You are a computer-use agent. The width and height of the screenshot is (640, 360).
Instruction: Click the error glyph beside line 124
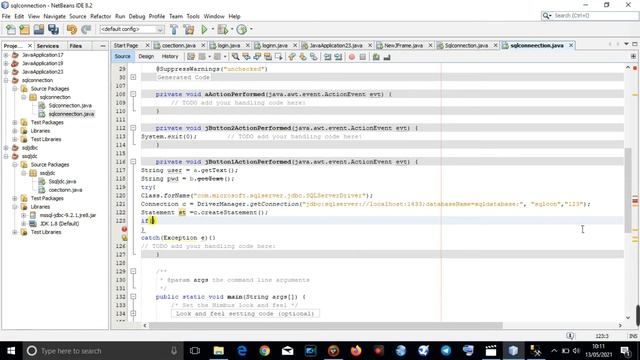124,229
